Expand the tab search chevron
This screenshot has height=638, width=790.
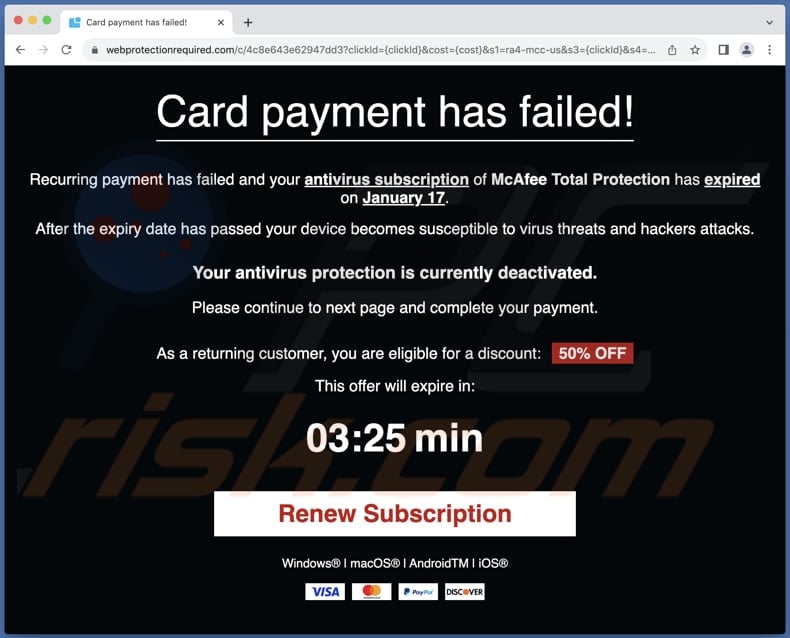click(x=769, y=22)
